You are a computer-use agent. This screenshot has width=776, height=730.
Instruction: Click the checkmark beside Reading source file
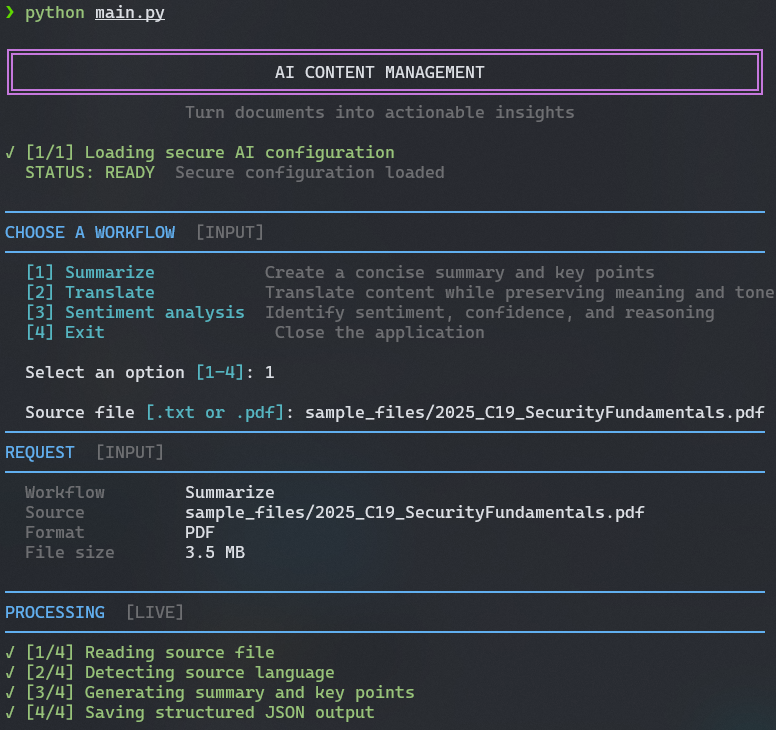pos(10,652)
